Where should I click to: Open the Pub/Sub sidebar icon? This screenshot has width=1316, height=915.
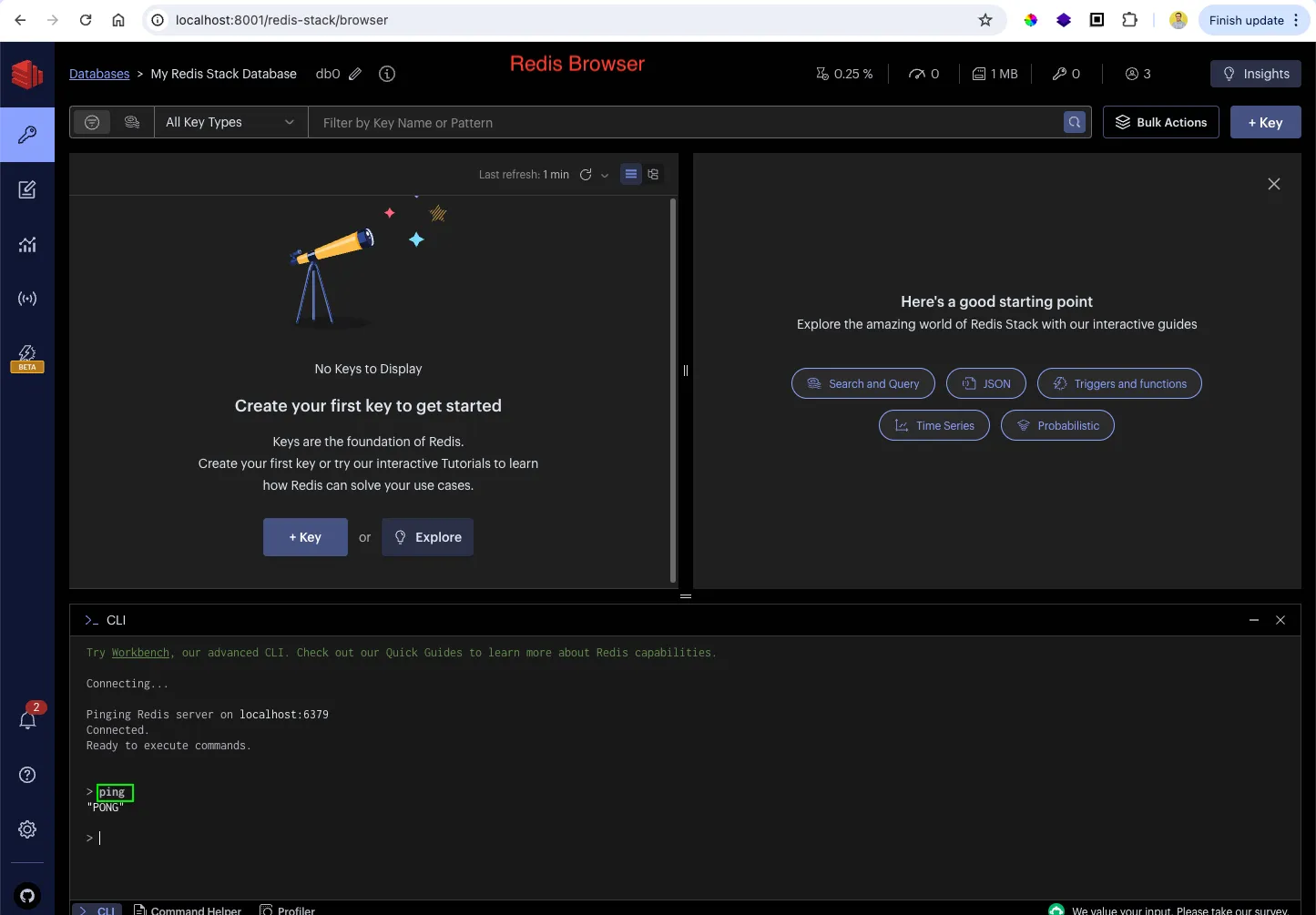tap(27, 299)
